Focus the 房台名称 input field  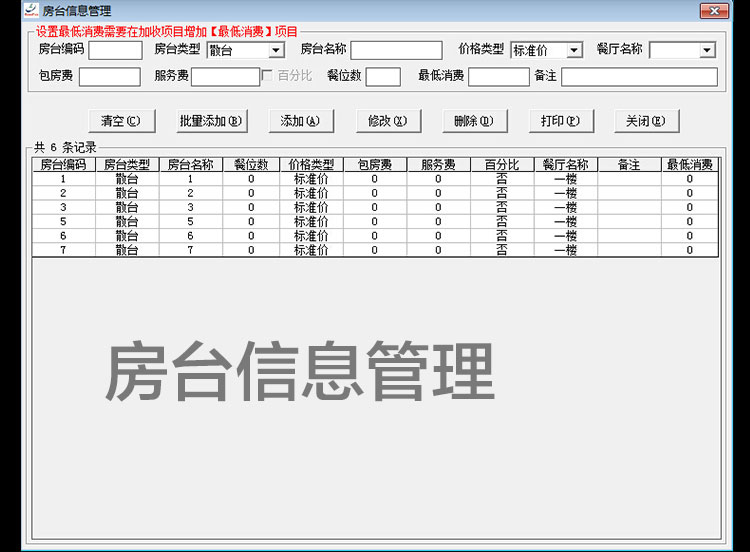397,50
